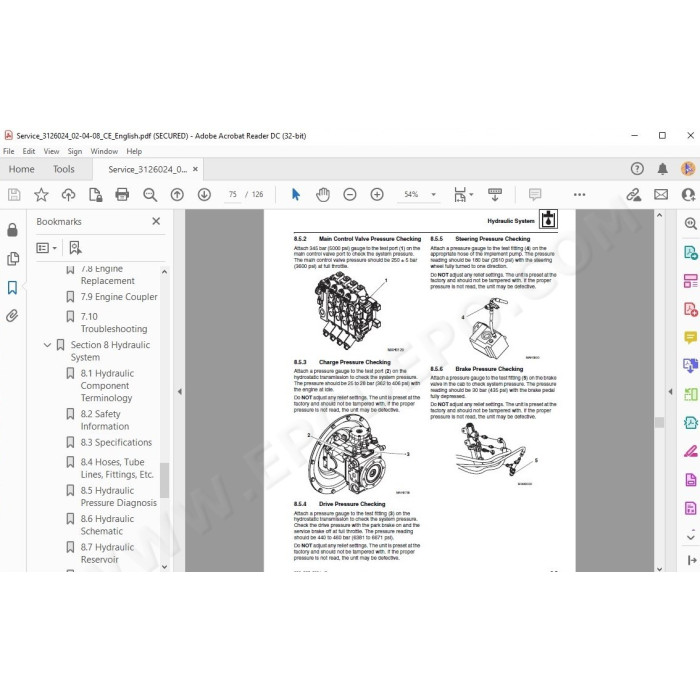Screen dimensions: 700x700
Task: Collapse the right tools pane arrow
Action: pos(671,392)
